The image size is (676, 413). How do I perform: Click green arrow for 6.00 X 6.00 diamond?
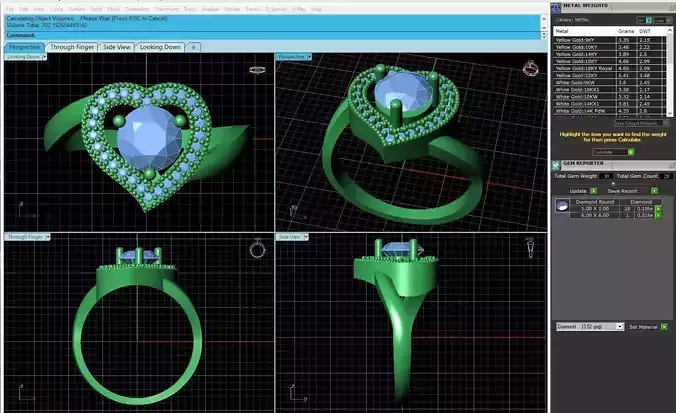658,215
